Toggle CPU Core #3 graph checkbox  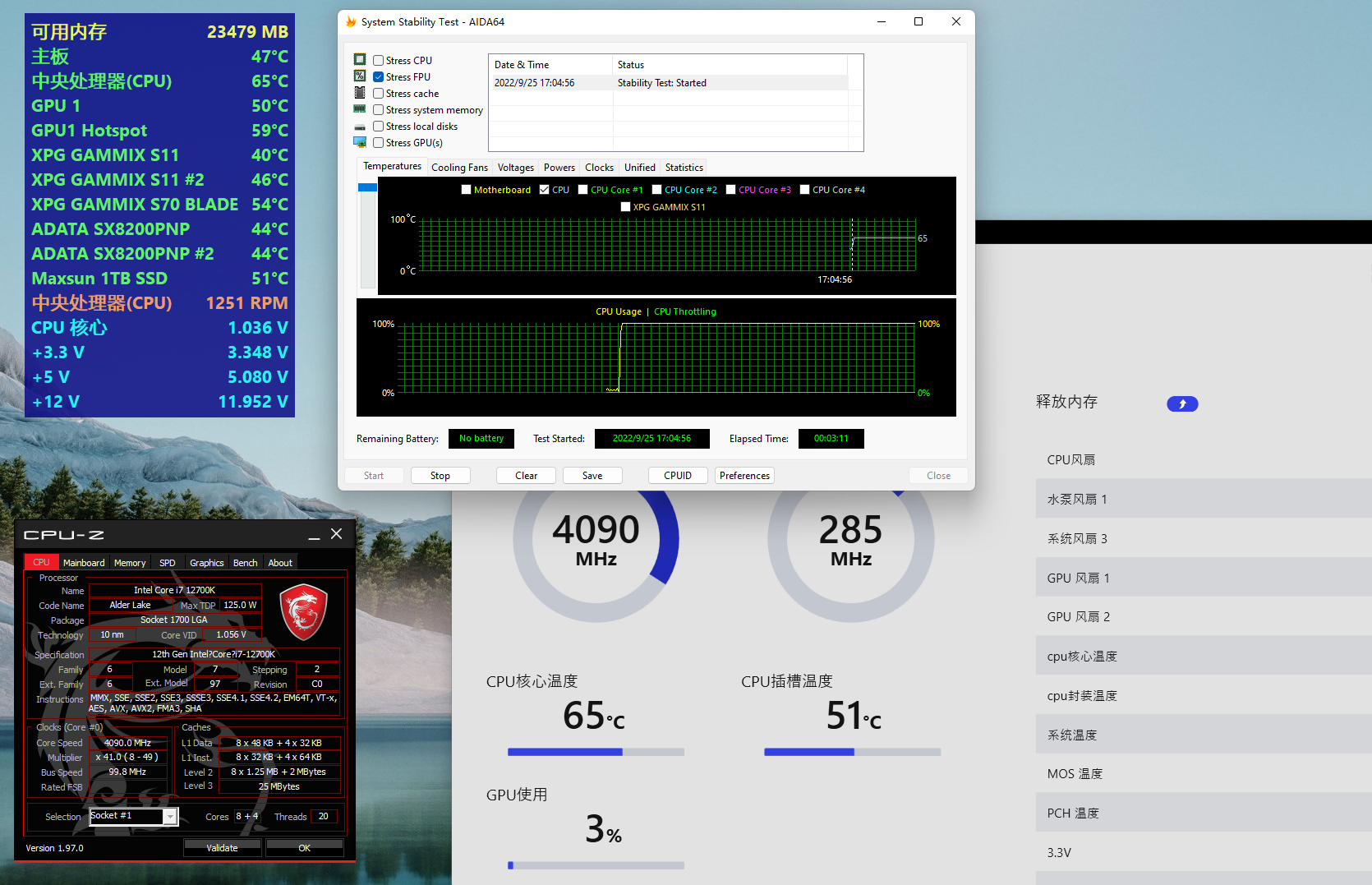pyautogui.click(x=730, y=190)
